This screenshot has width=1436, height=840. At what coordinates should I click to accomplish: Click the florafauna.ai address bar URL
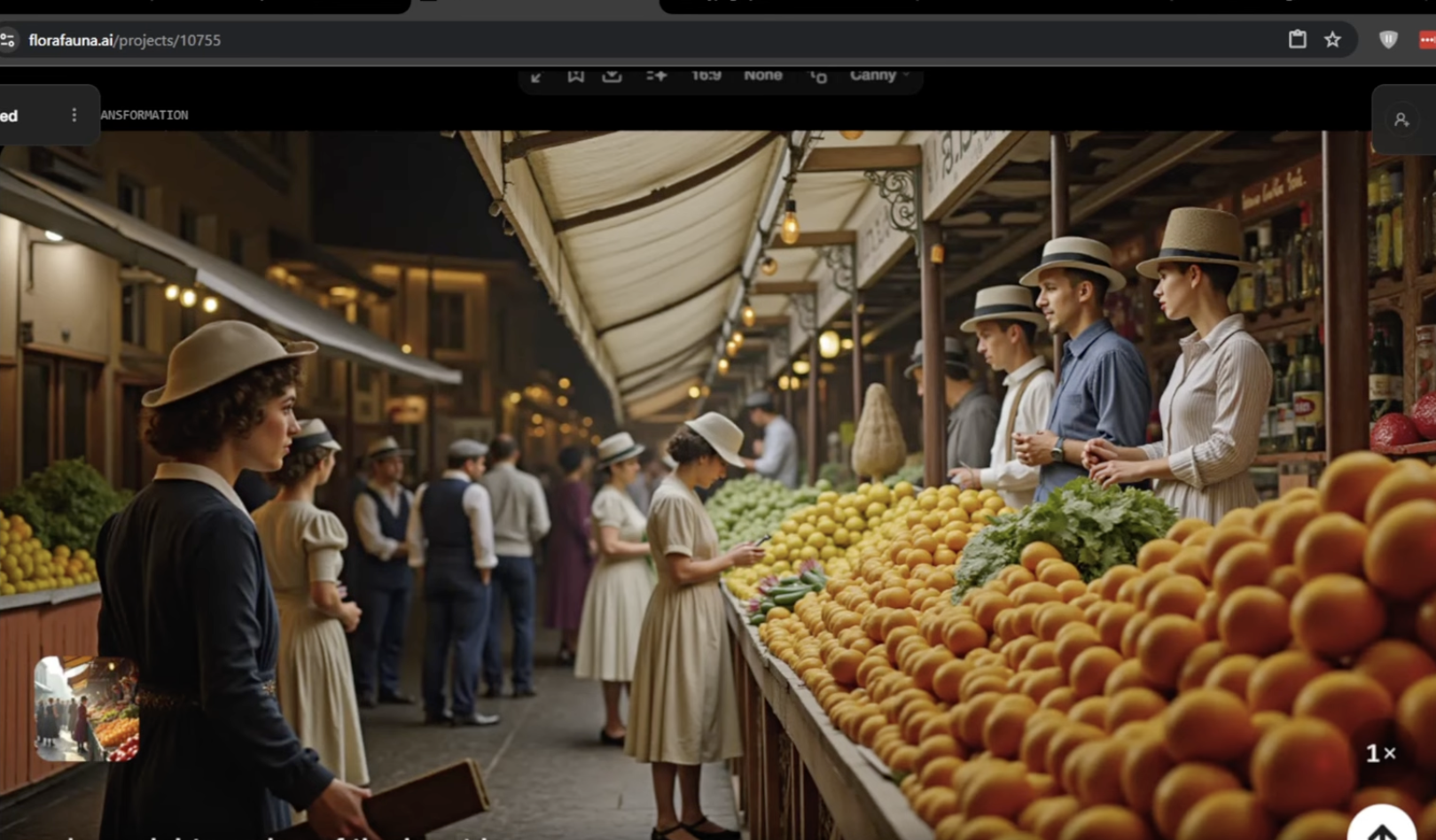pyautogui.click(x=124, y=40)
